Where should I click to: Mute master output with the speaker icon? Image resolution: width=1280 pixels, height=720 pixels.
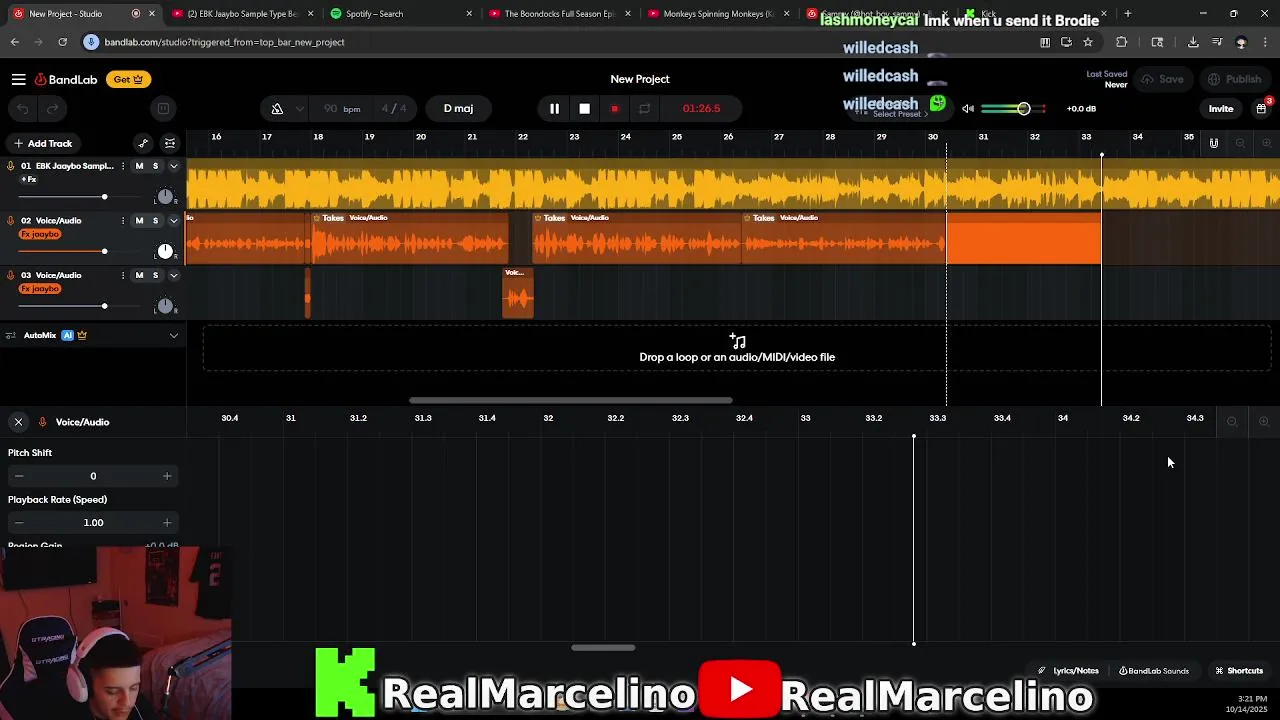967,108
